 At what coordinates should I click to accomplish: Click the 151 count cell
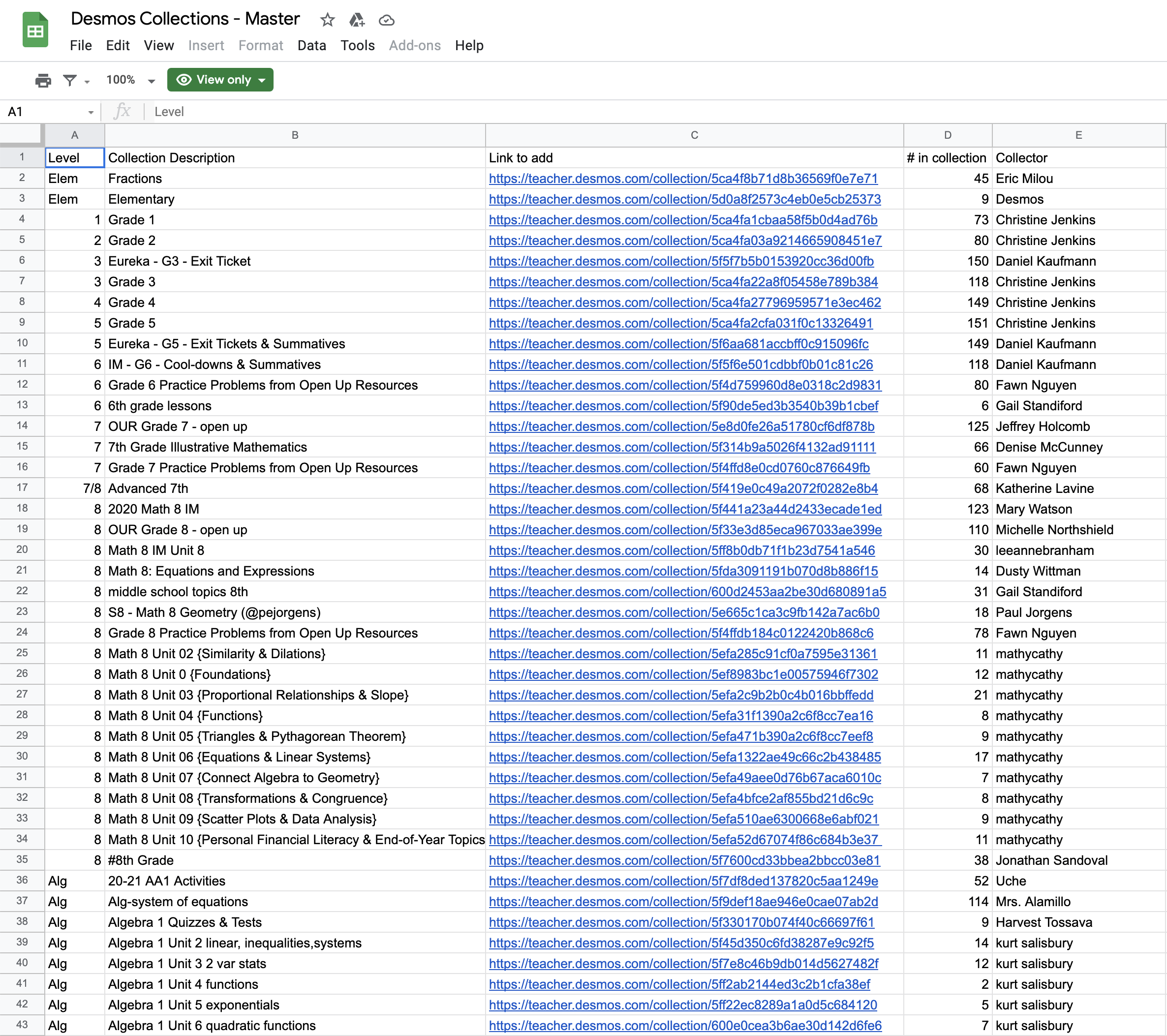[948, 323]
